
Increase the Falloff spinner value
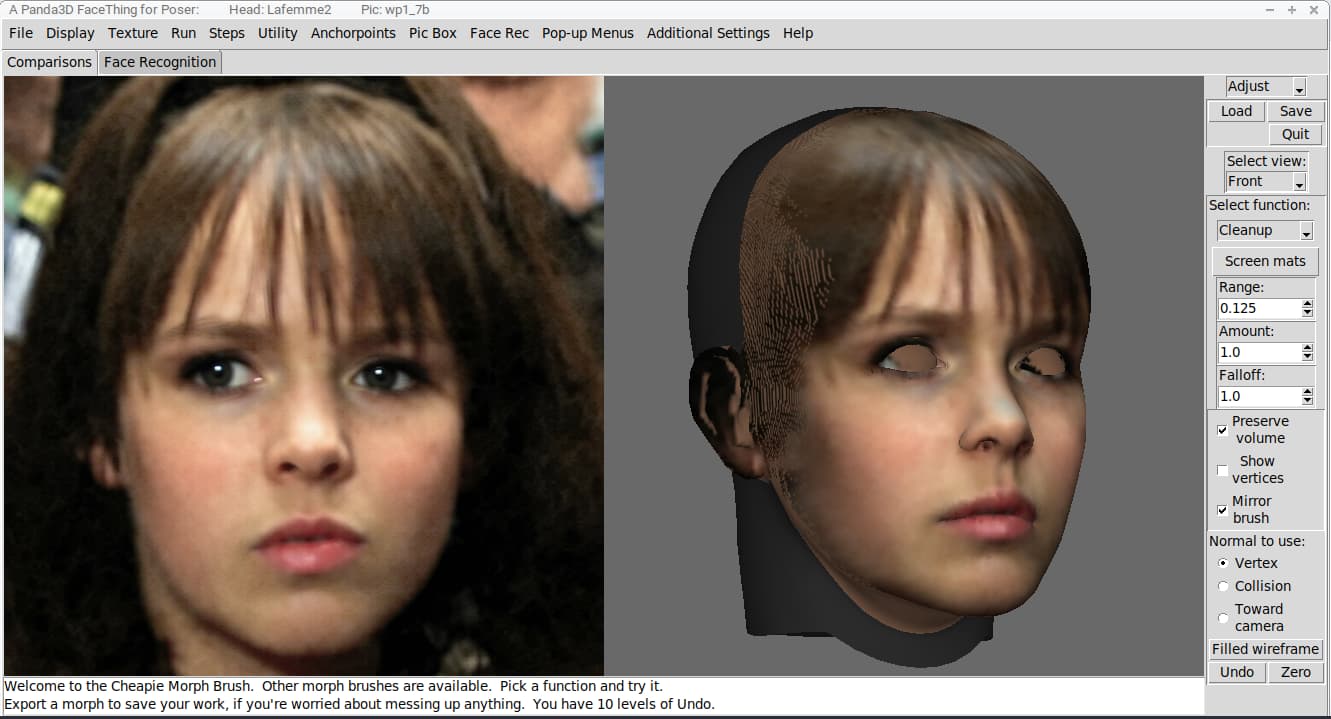coord(1307,392)
